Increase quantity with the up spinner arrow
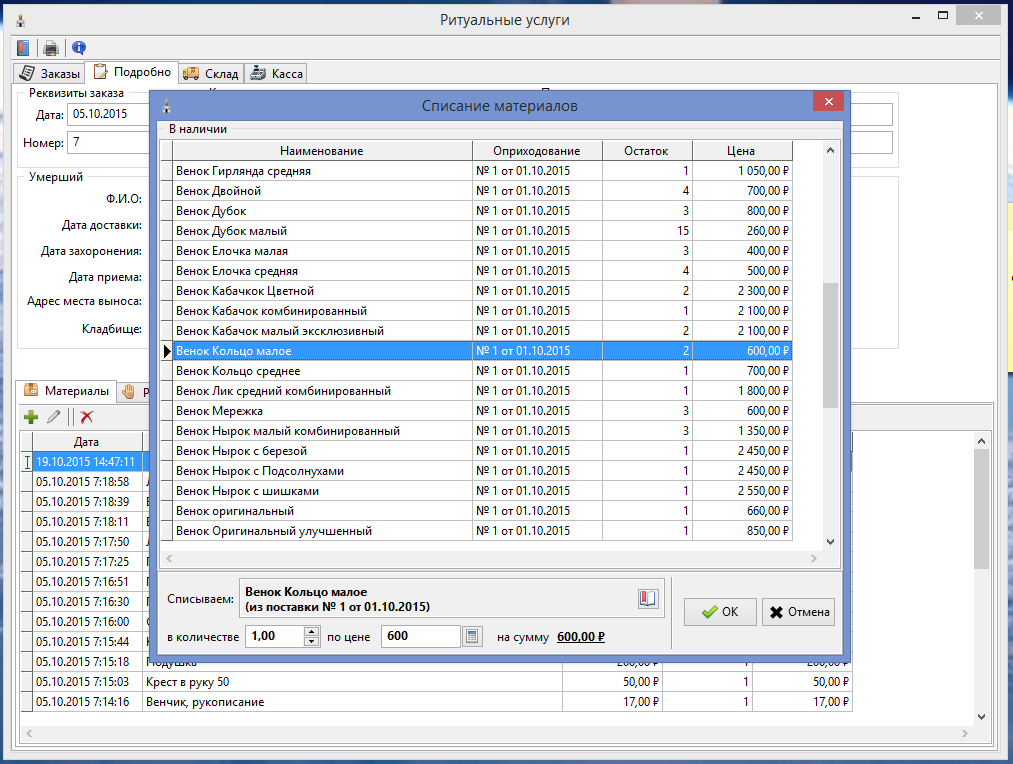The width and height of the screenshot is (1013, 764). (311, 632)
